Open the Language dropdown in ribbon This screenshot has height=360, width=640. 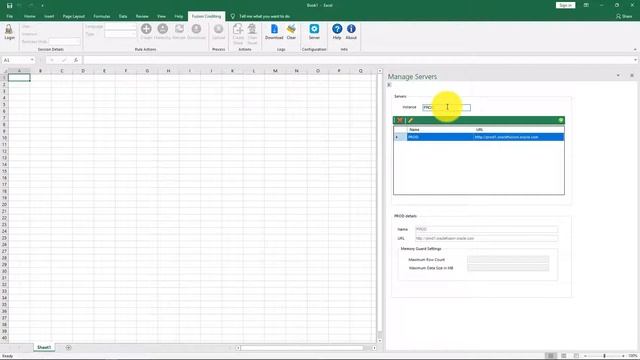[120, 27]
